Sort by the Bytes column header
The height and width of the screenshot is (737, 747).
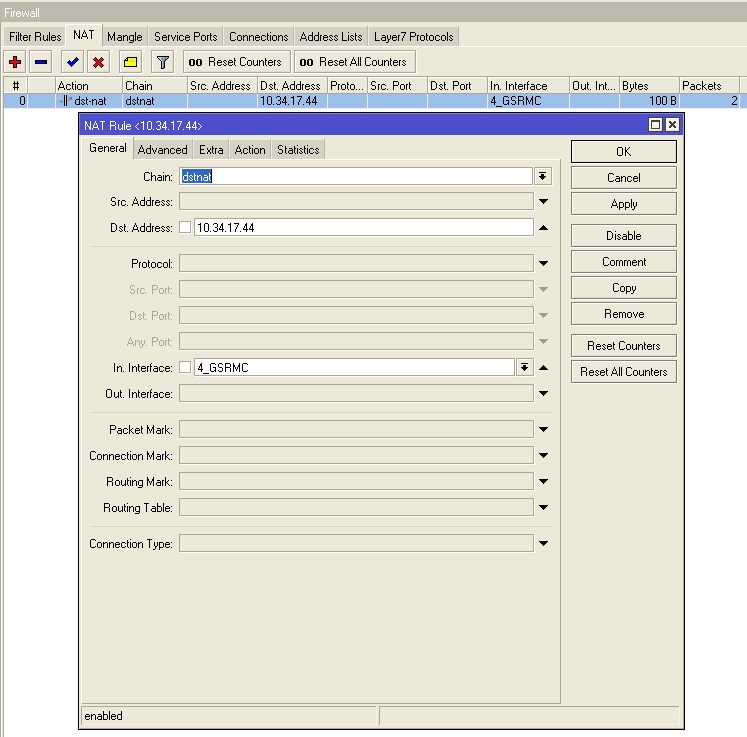pos(649,86)
